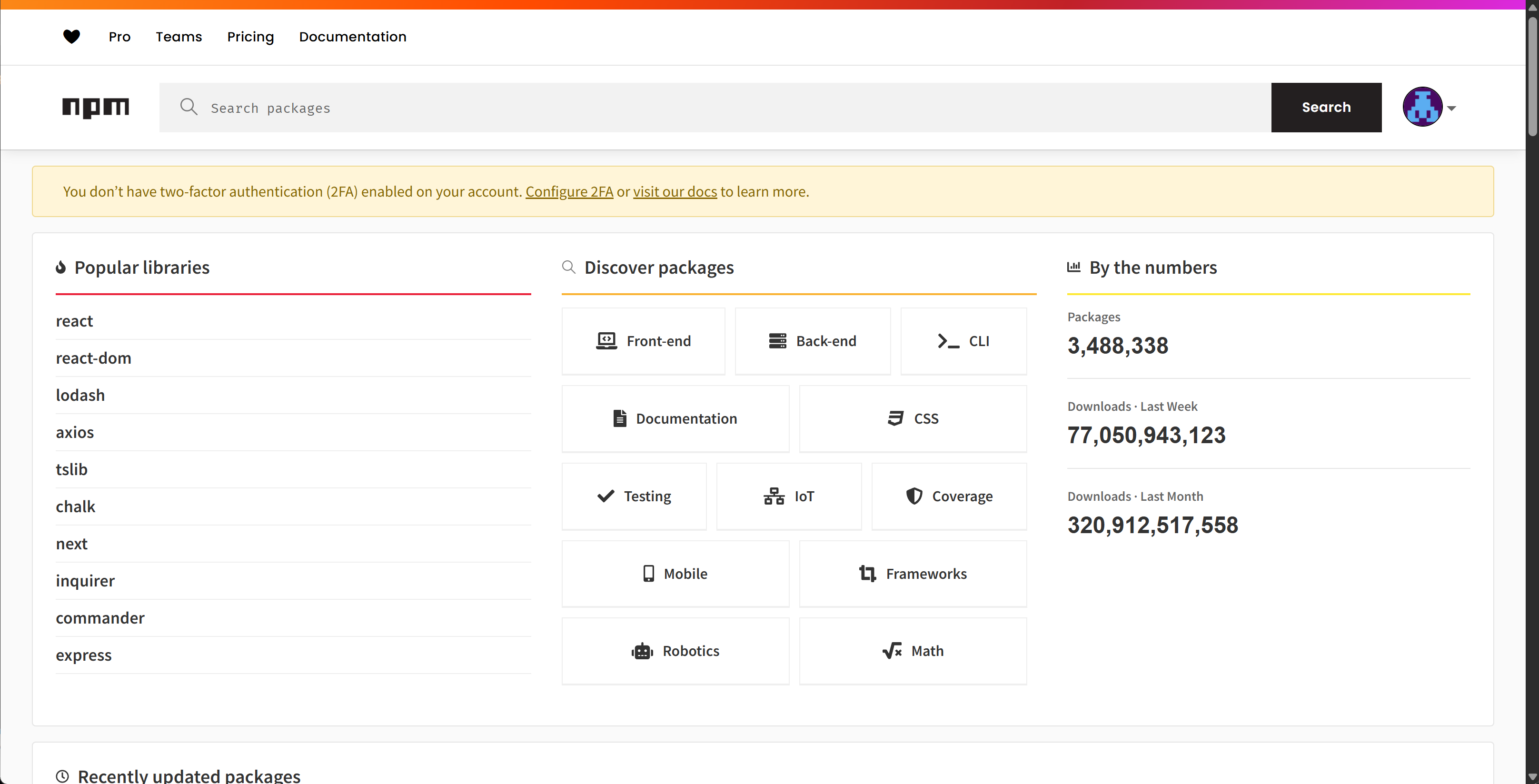The width and height of the screenshot is (1539, 784).
Task: Select the CSS text label
Action: (926, 418)
